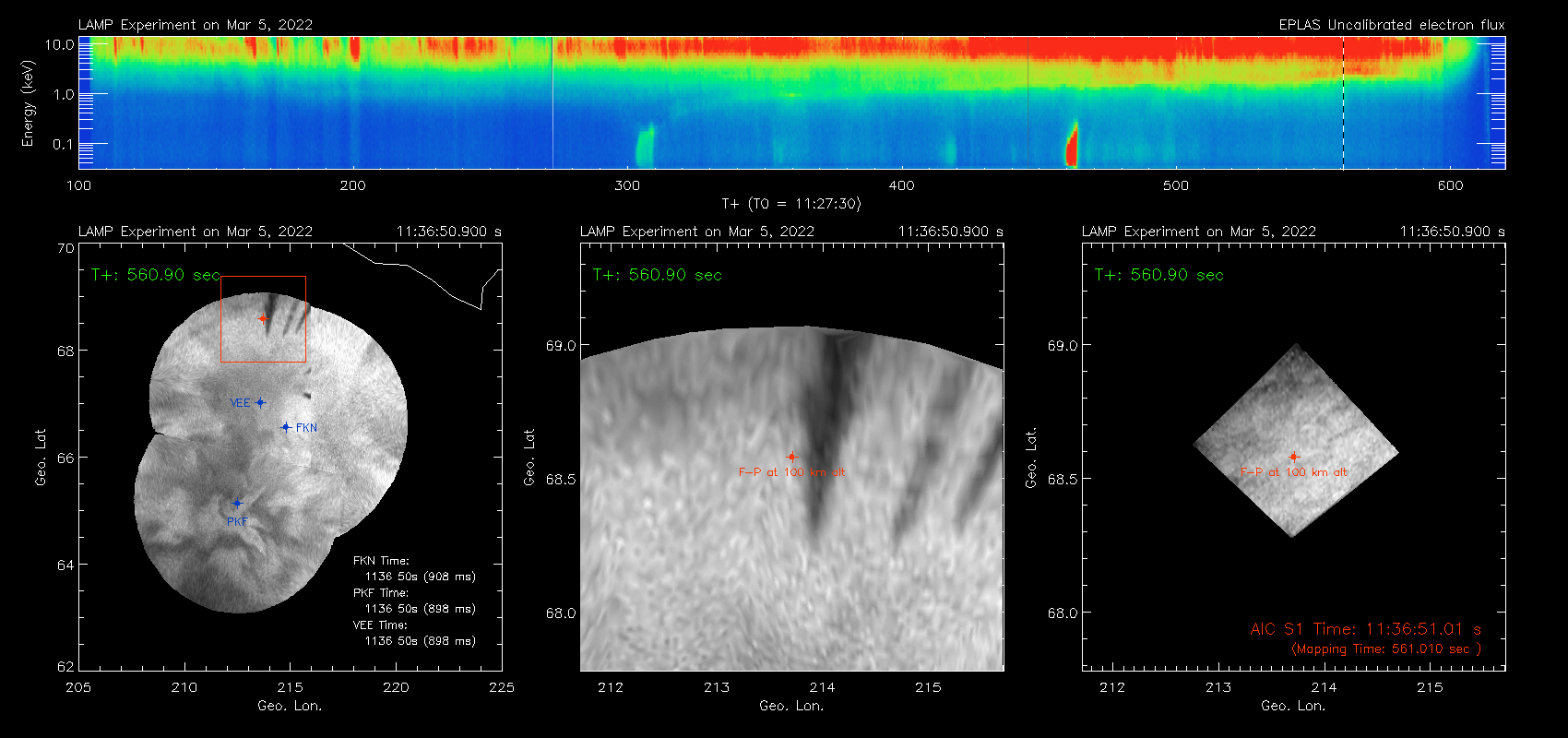Click the PKF station marker on the map

click(x=237, y=503)
